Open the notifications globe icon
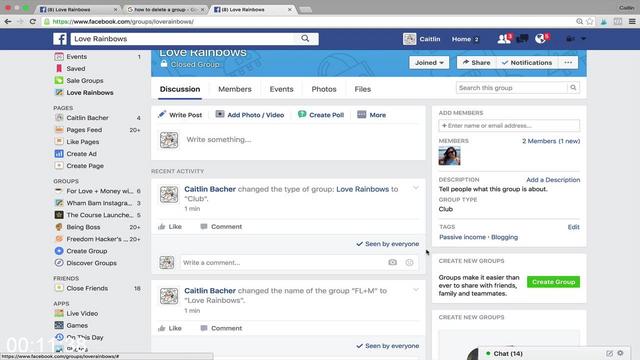 tap(541, 39)
